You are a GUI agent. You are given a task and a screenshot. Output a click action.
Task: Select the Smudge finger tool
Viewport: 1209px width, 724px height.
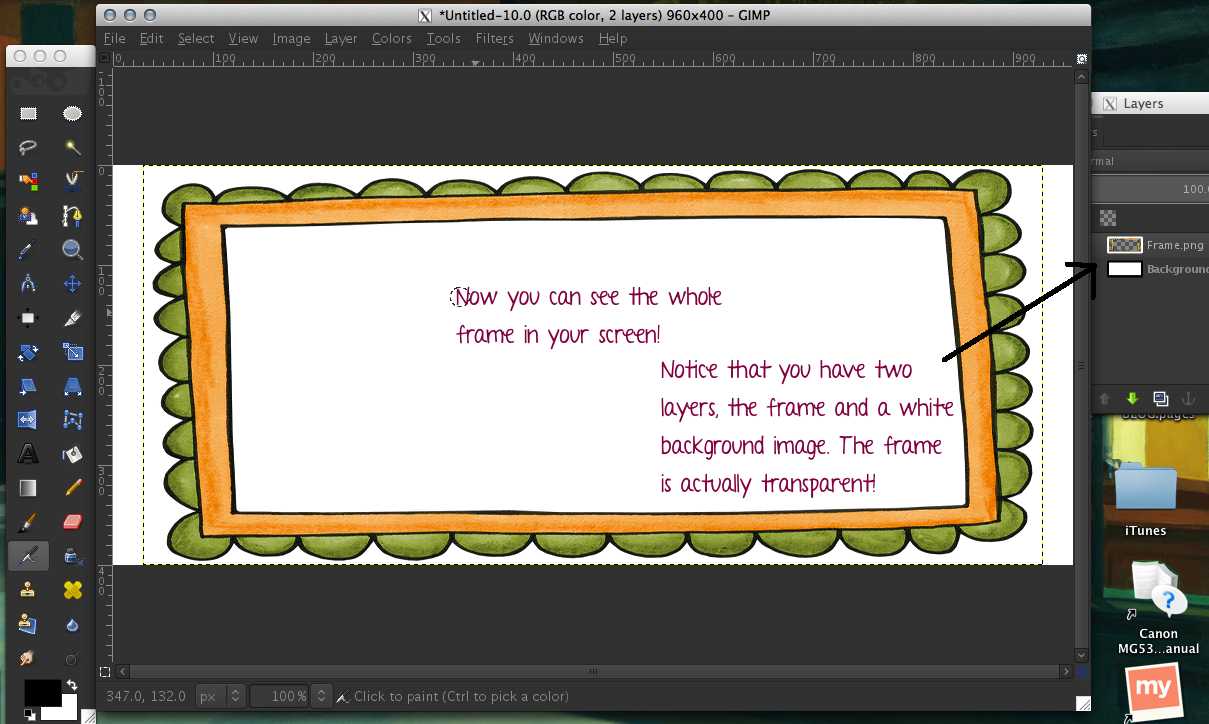[x=29, y=658]
